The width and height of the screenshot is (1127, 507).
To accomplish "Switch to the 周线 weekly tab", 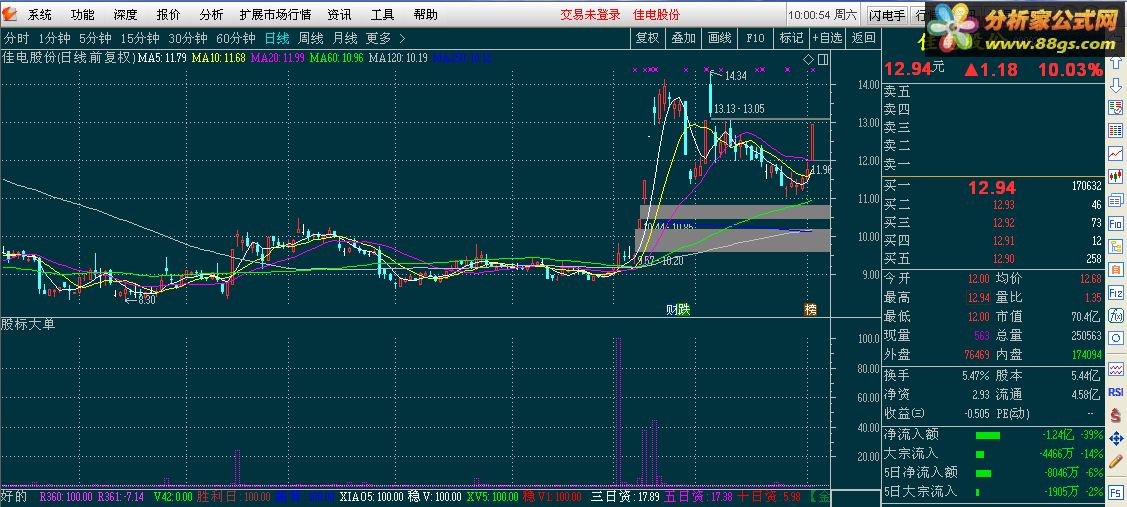I will click(x=311, y=38).
